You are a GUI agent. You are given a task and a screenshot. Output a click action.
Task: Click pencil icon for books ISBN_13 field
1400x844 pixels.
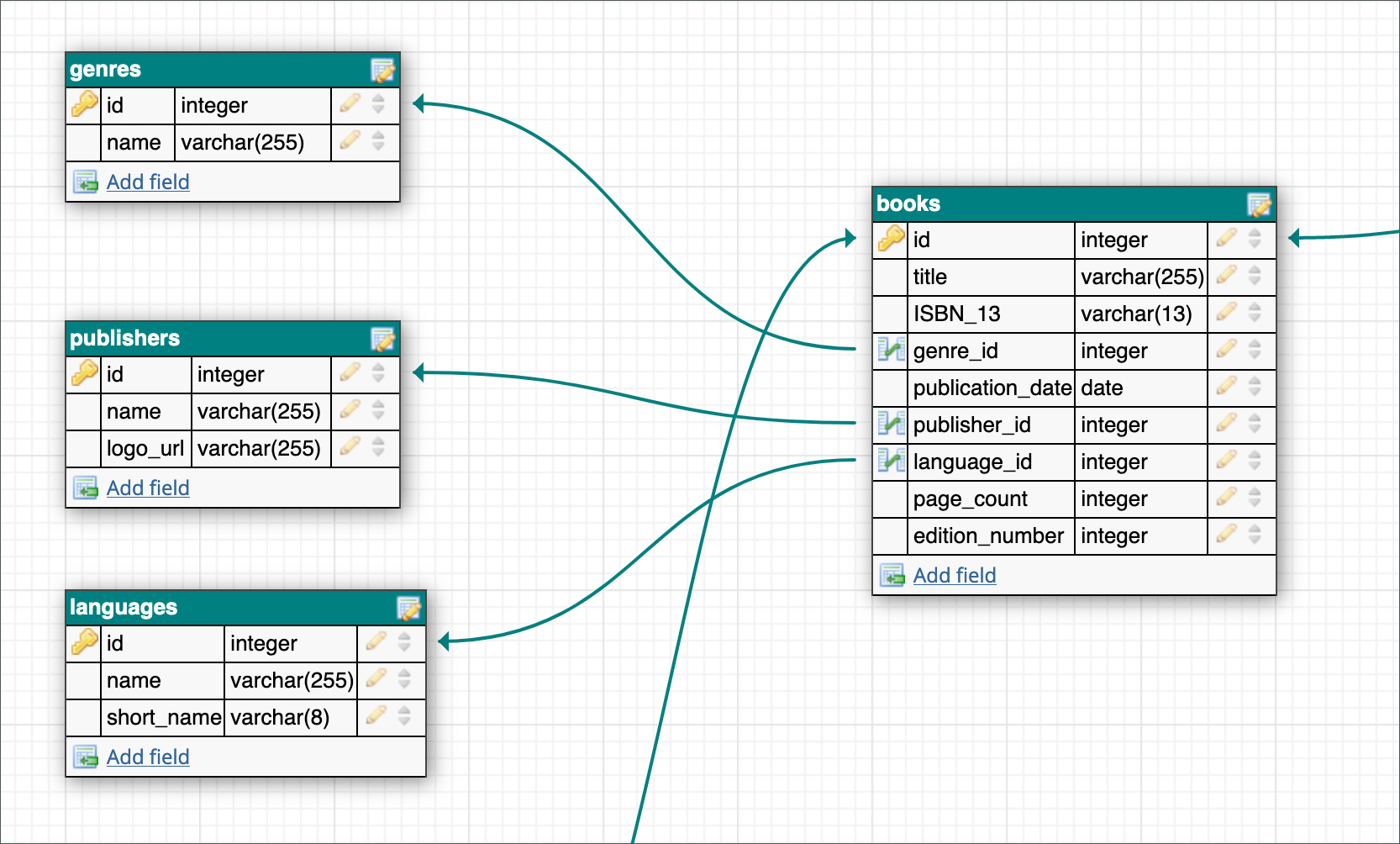click(x=1226, y=313)
